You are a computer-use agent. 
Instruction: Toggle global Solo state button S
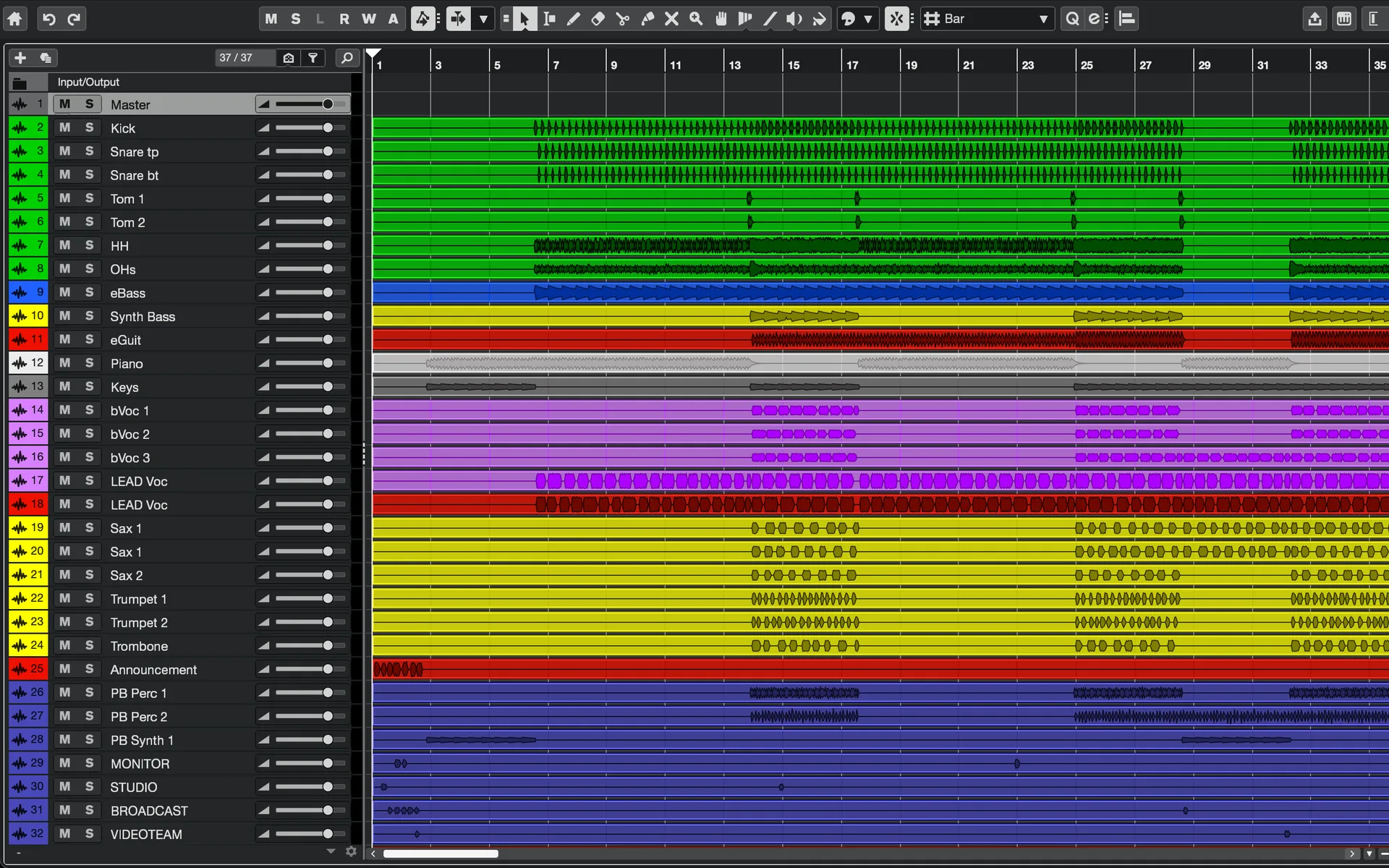coord(296,19)
